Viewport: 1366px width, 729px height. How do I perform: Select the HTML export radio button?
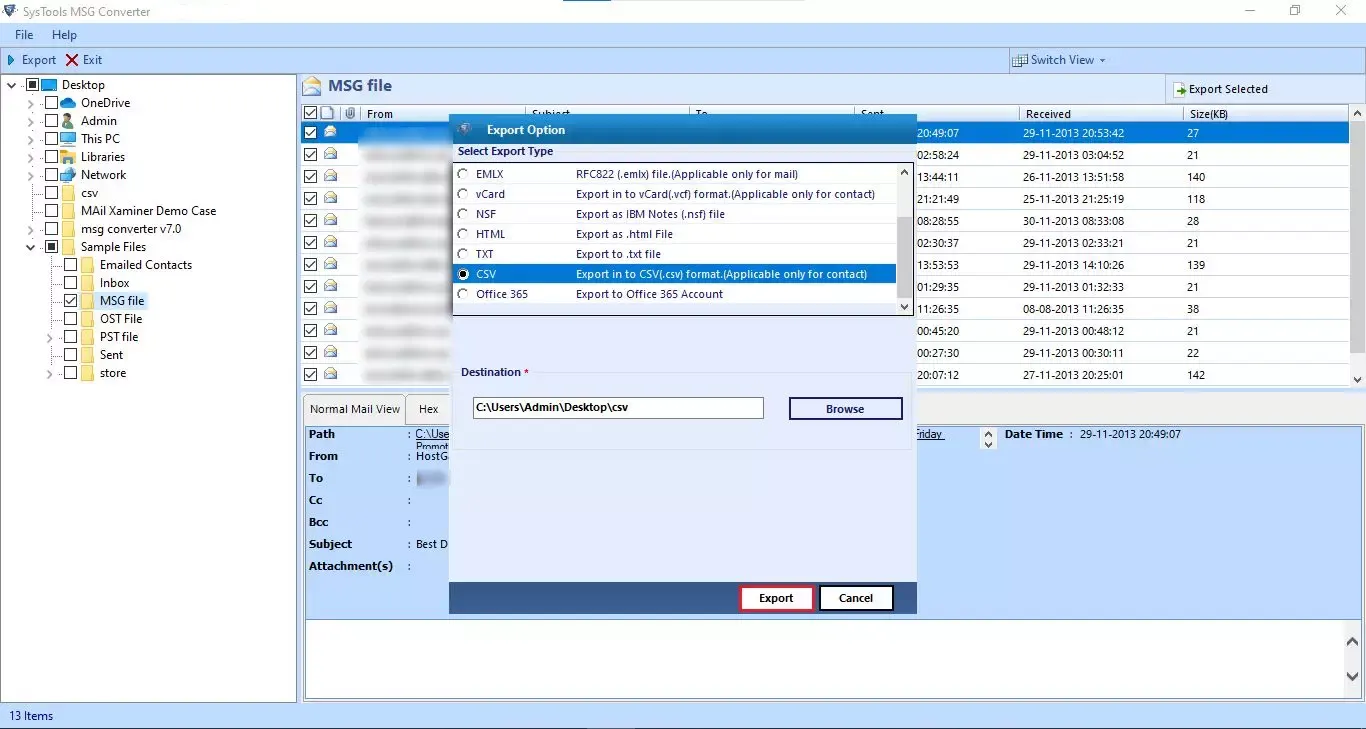click(x=462, y=234)
